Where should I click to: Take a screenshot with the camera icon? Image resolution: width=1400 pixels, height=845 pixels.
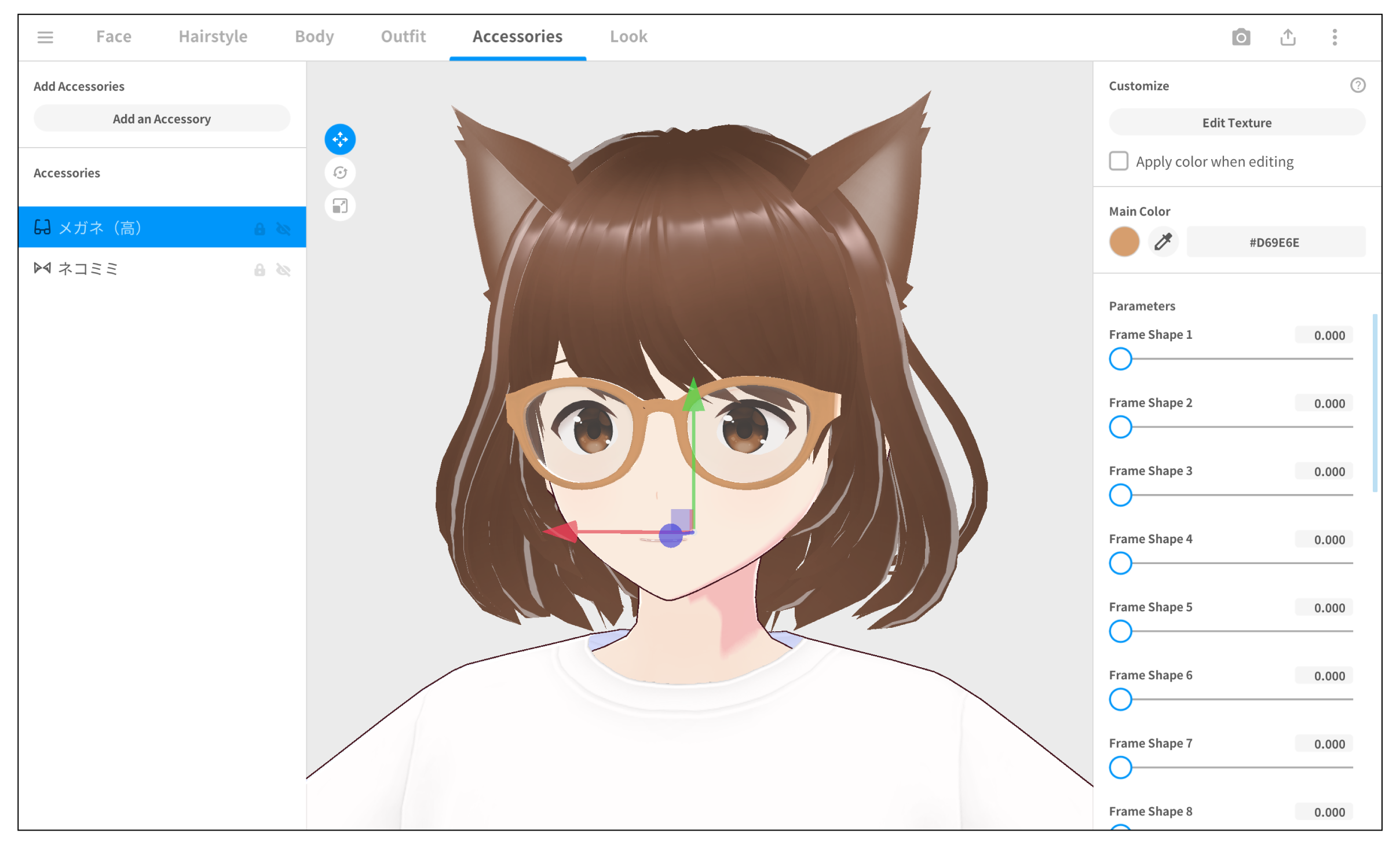(1241, 37)
